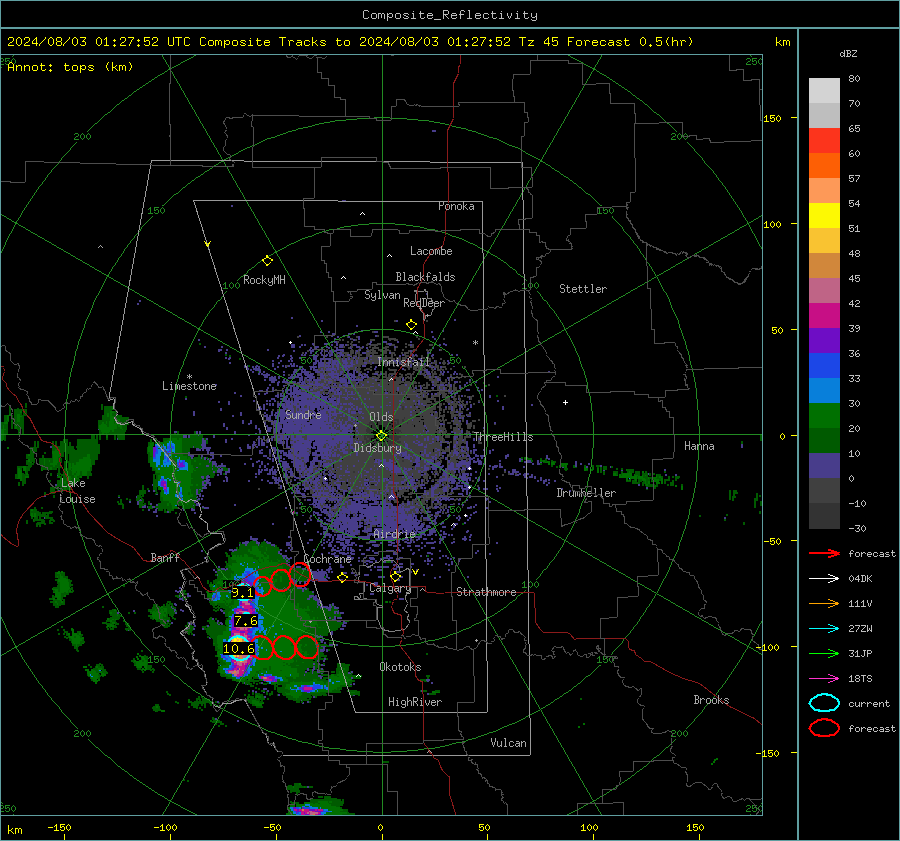Click the Drumheller label
This screenshot has height=841, width=900.
[586, 493]
